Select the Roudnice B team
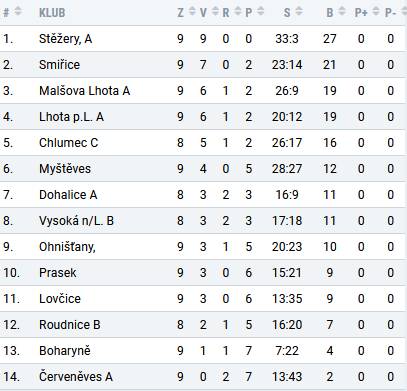This screenshot has height=391, width=407. click(x=70, y=325)
